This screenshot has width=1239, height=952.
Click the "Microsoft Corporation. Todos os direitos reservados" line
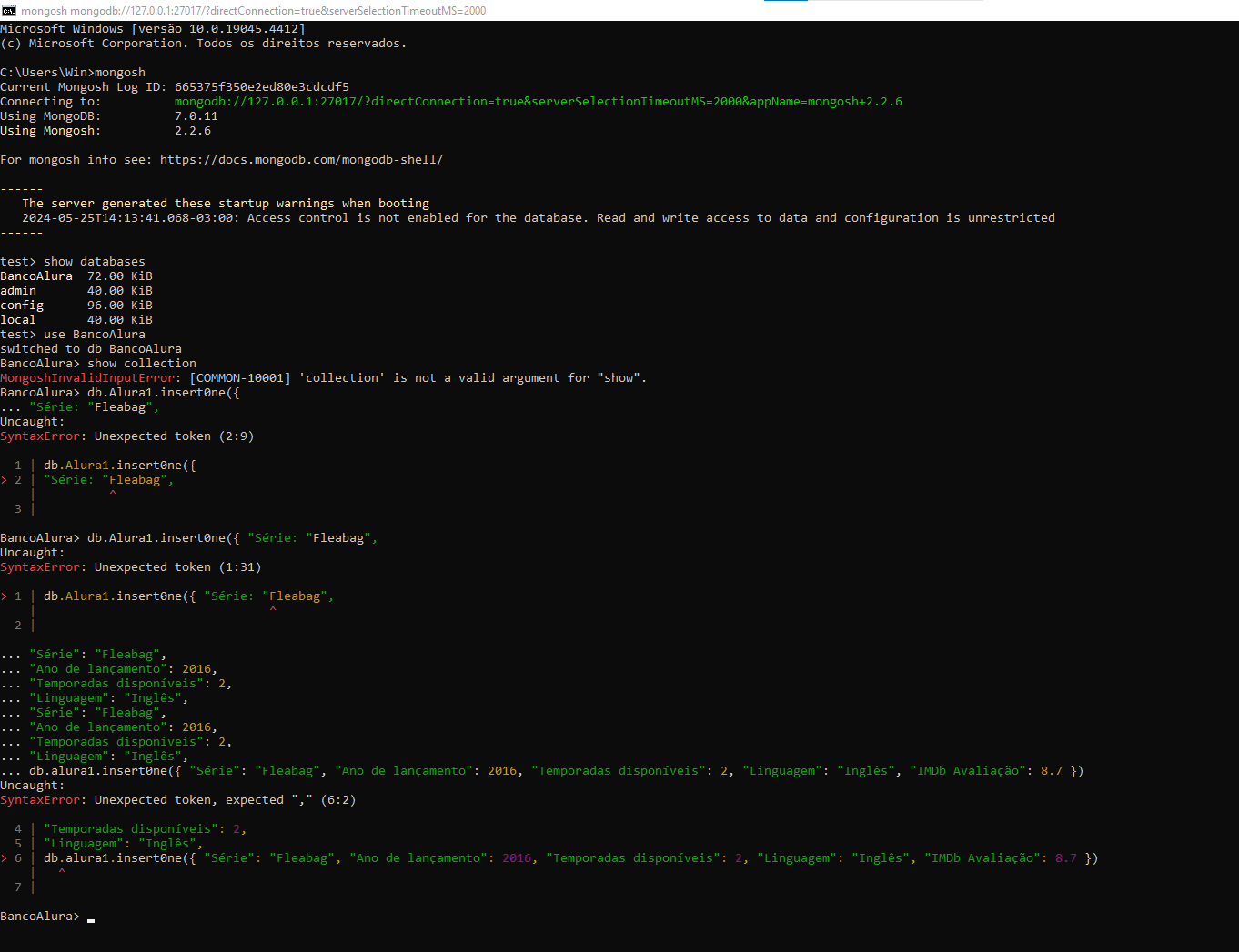[204, 44]
